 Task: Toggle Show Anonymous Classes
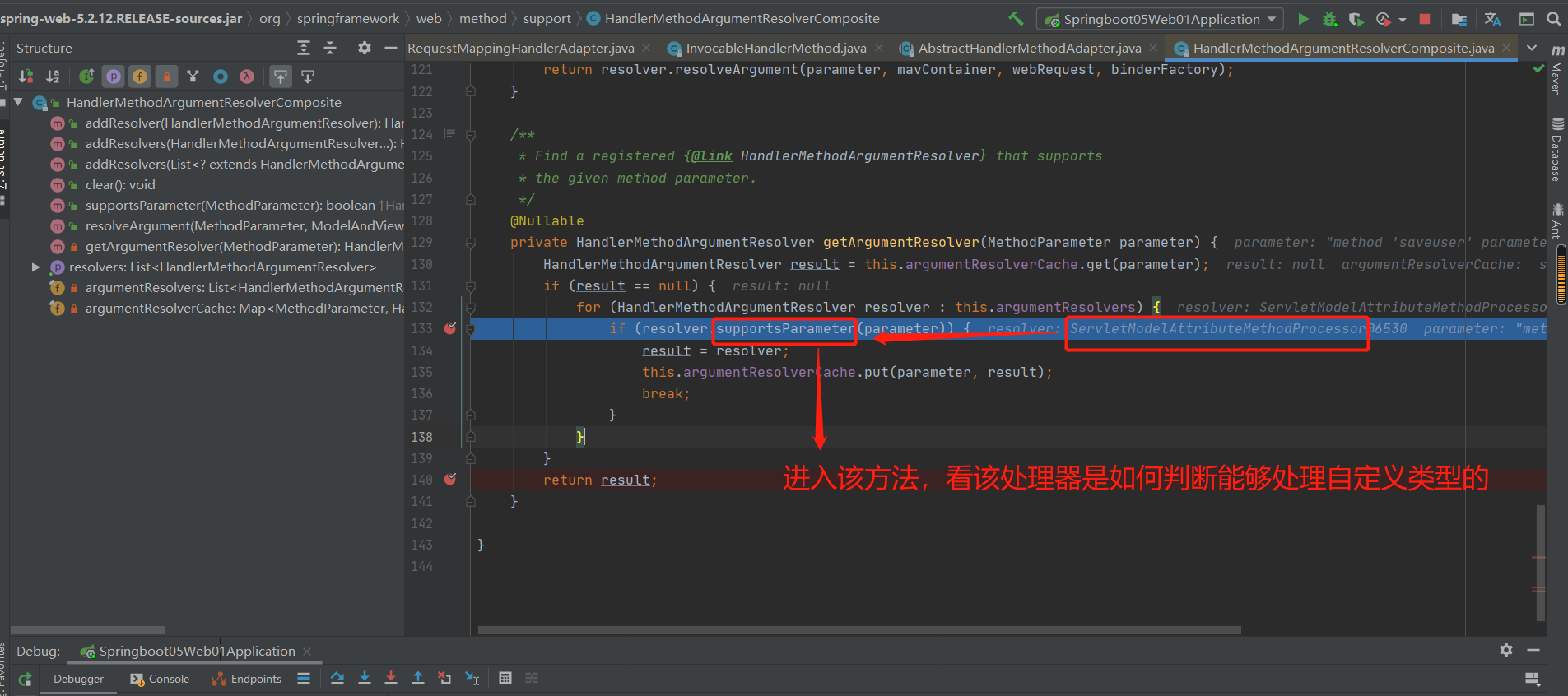(x=220, y=77)
